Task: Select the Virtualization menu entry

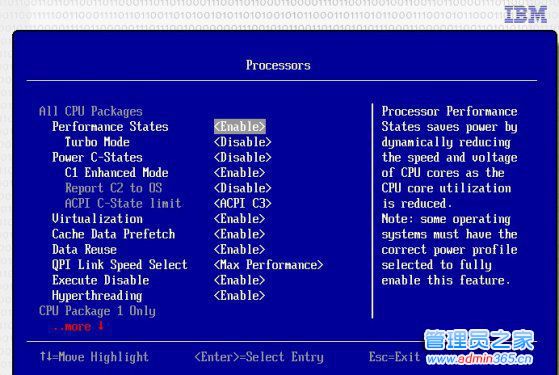Action: coord(97,219)
